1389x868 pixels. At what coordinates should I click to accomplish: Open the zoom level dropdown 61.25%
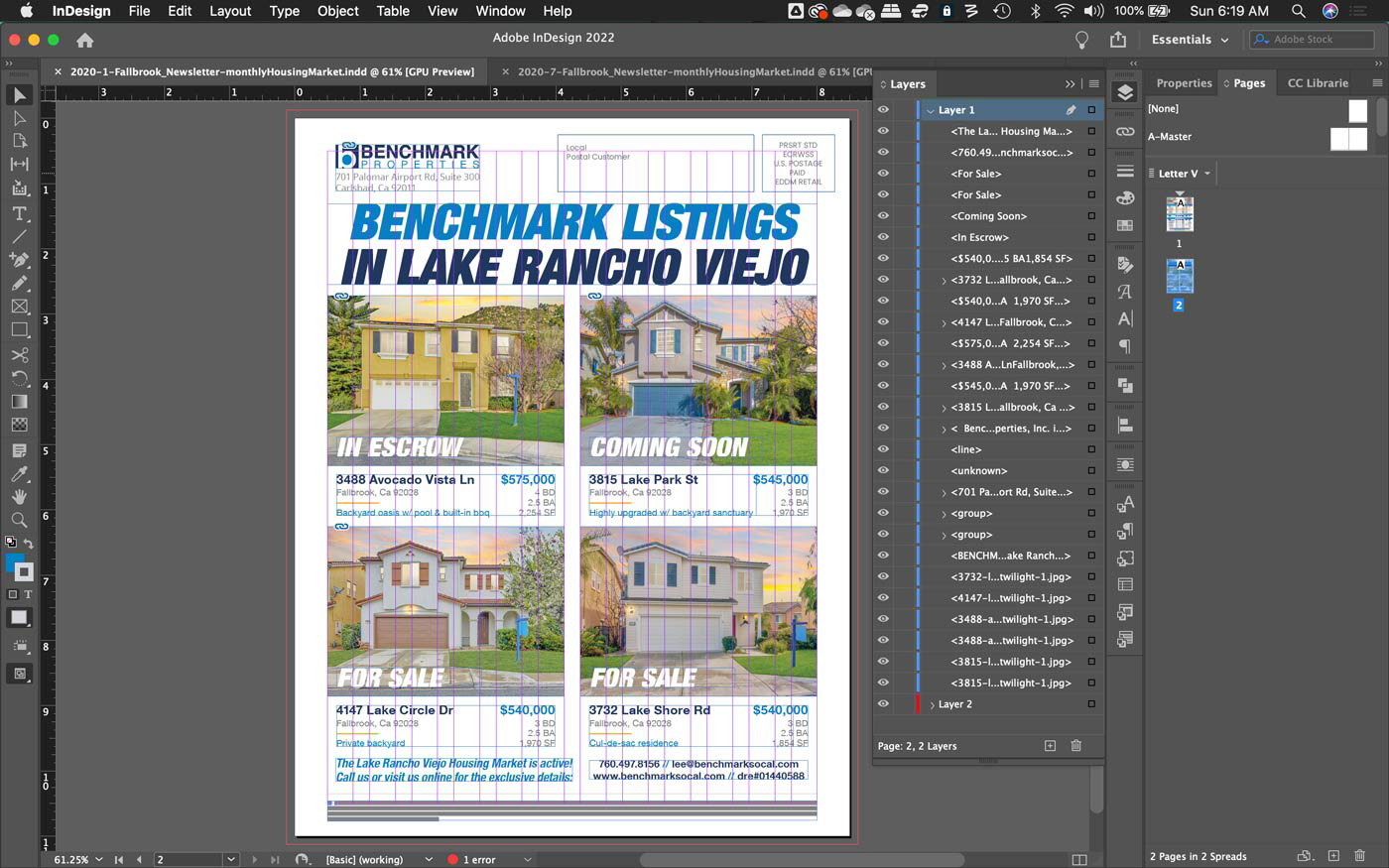[98, 859]
